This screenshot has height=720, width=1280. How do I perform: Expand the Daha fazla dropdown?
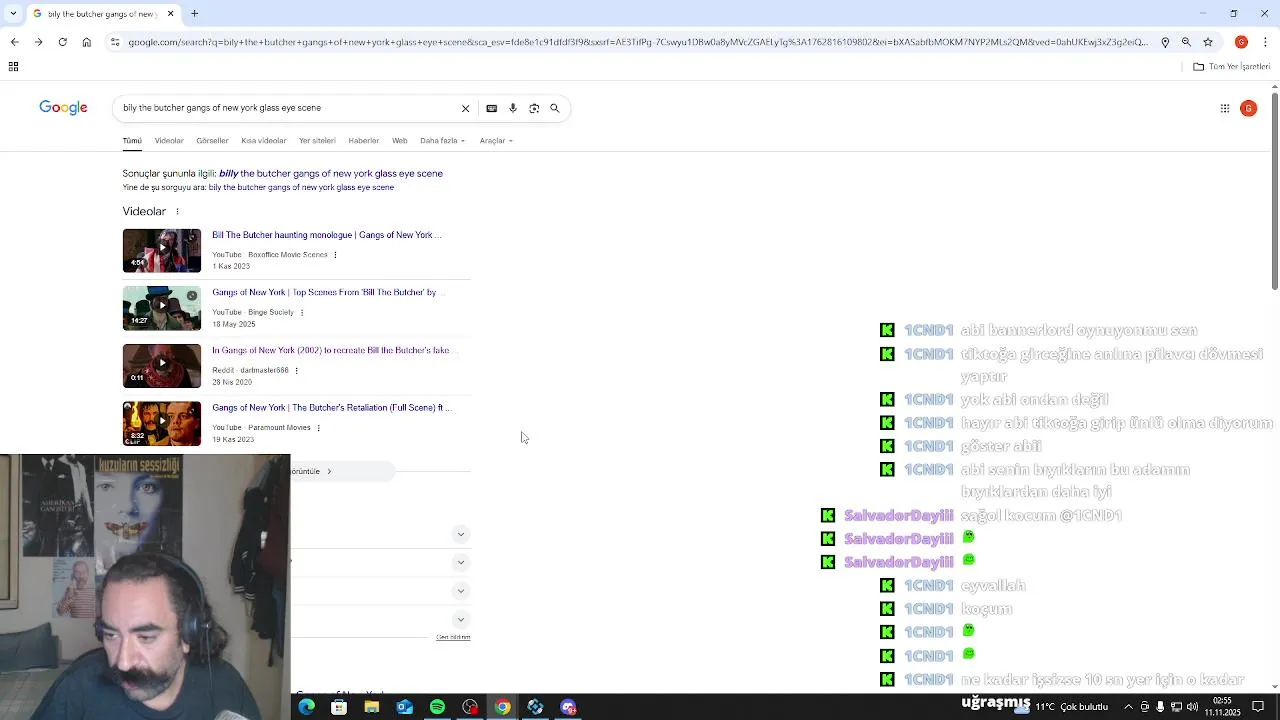(x=442, y=141)
